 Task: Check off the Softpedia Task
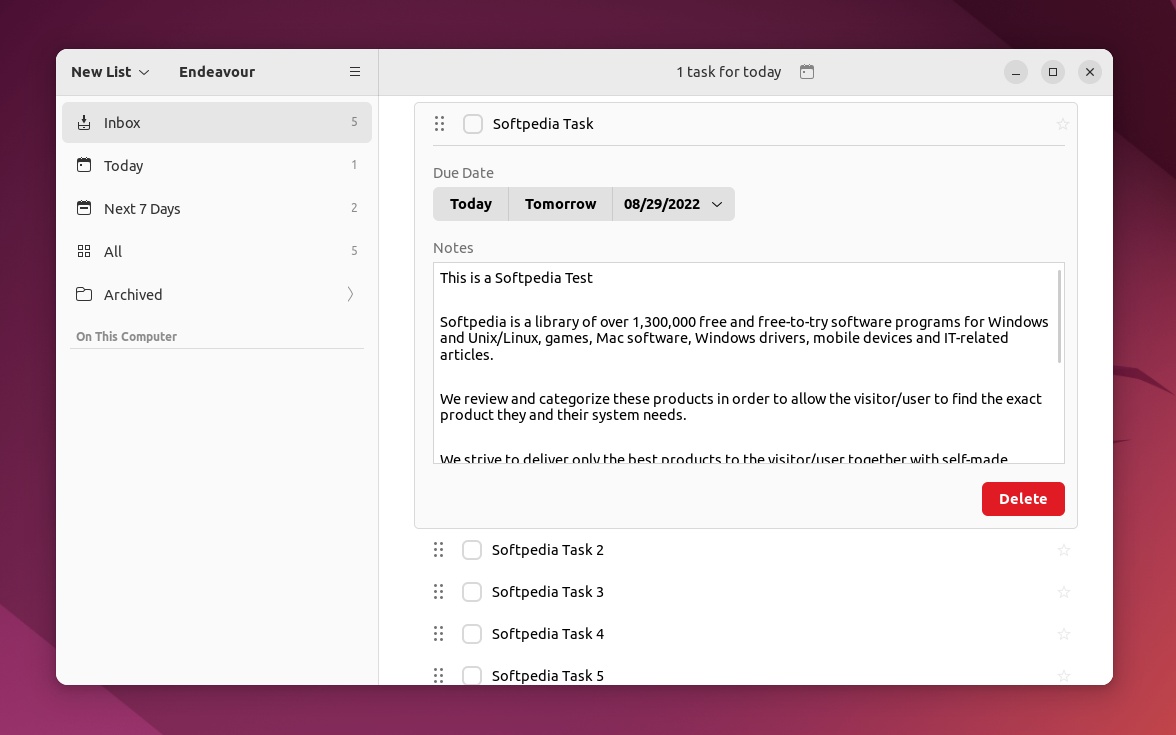click(473, 124)
